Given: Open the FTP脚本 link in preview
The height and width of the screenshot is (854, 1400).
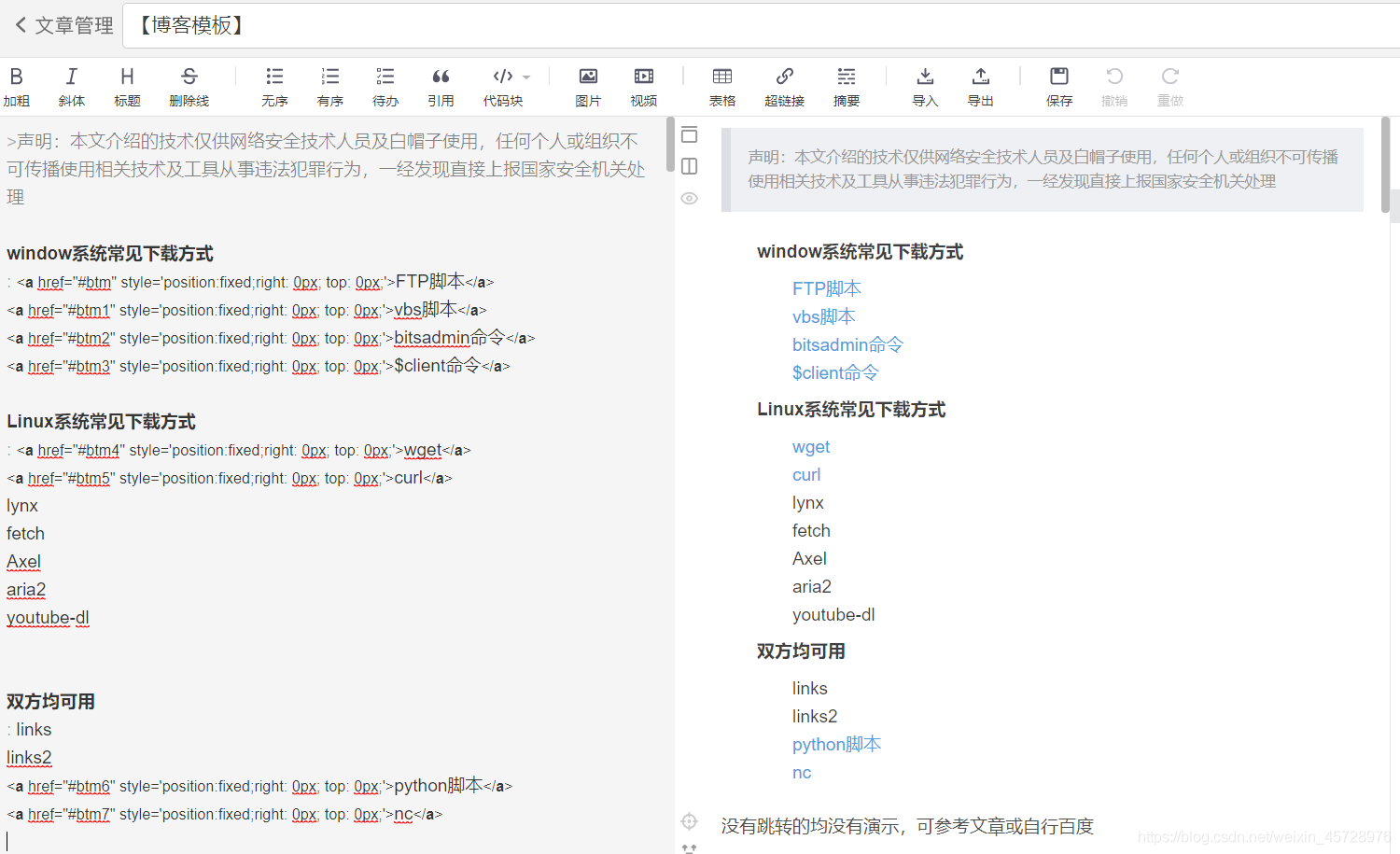Looking at the screenshot, I should (x=827, y=288).
